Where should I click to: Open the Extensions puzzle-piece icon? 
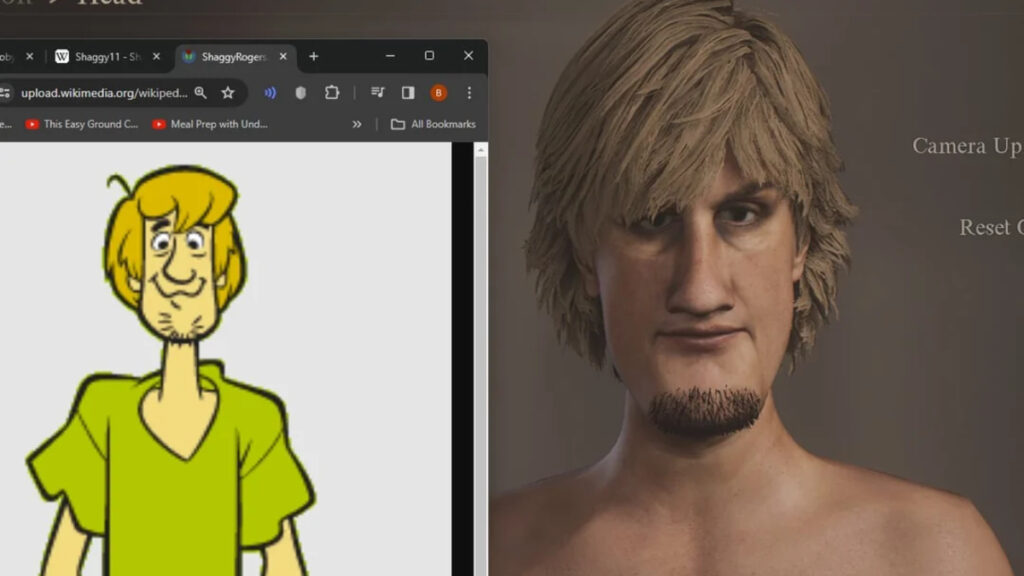coord(333,93)
